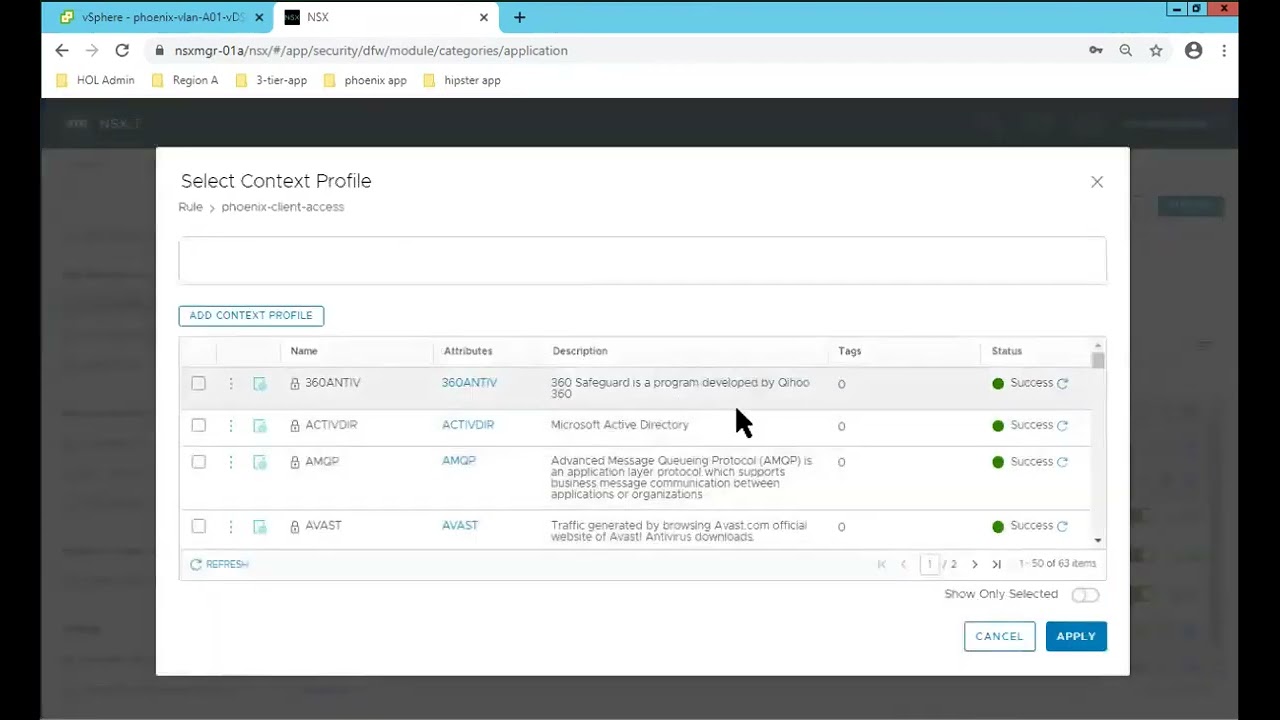
Task: Click the profile icon in ACTIVDIR row
Action: coord(260,426)
